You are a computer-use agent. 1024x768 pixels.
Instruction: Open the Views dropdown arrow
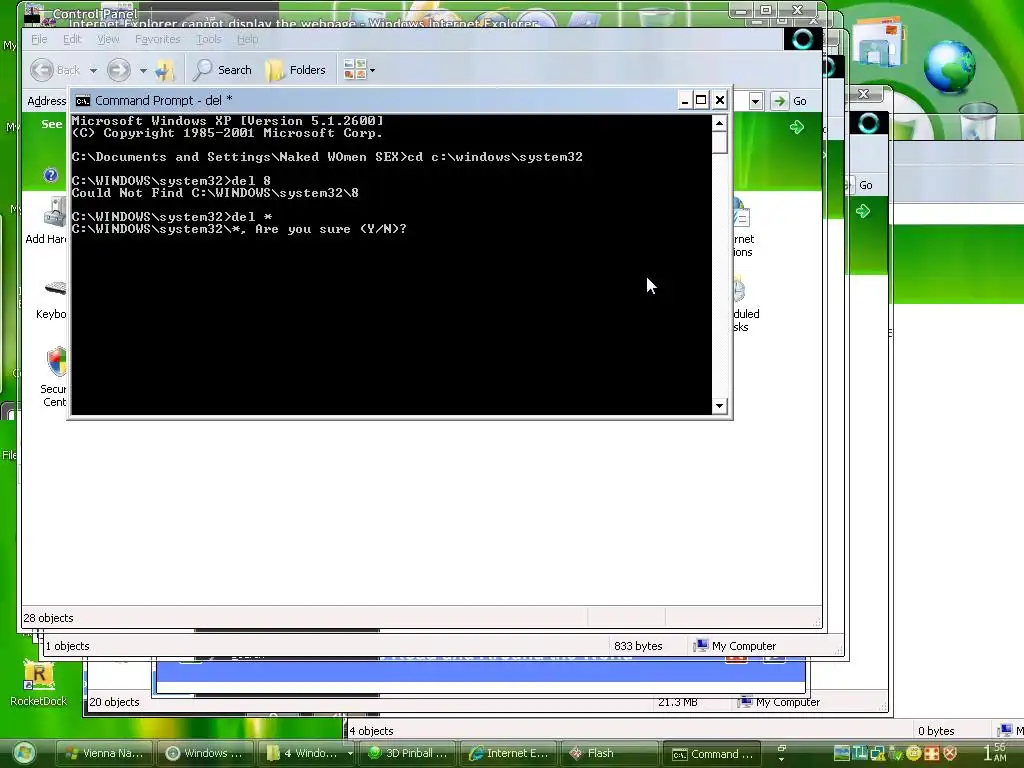tap(372, 71)
